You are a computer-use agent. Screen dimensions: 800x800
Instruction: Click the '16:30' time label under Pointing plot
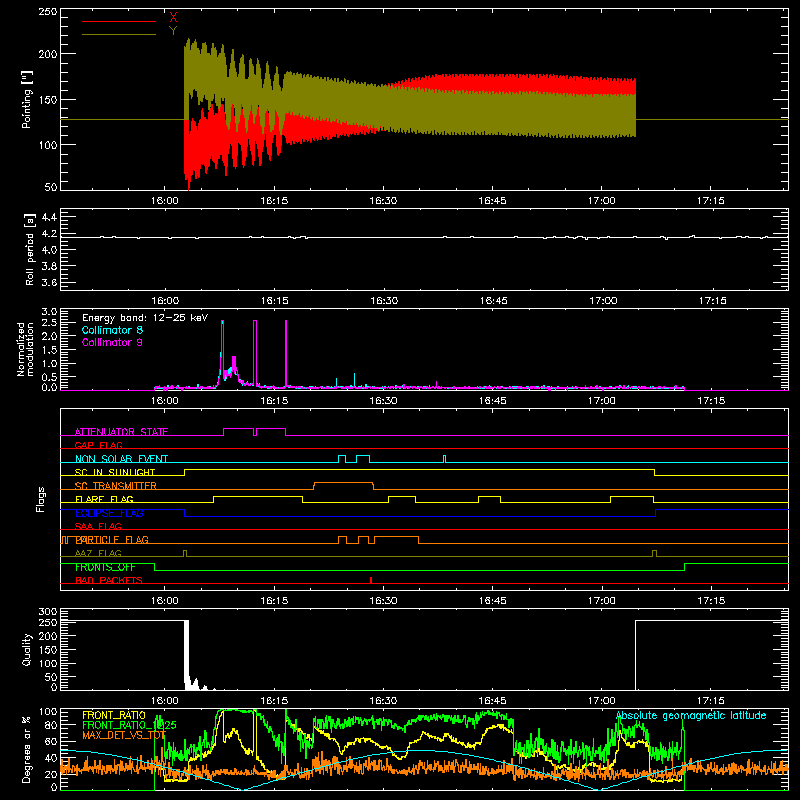(x=383, y=201)
